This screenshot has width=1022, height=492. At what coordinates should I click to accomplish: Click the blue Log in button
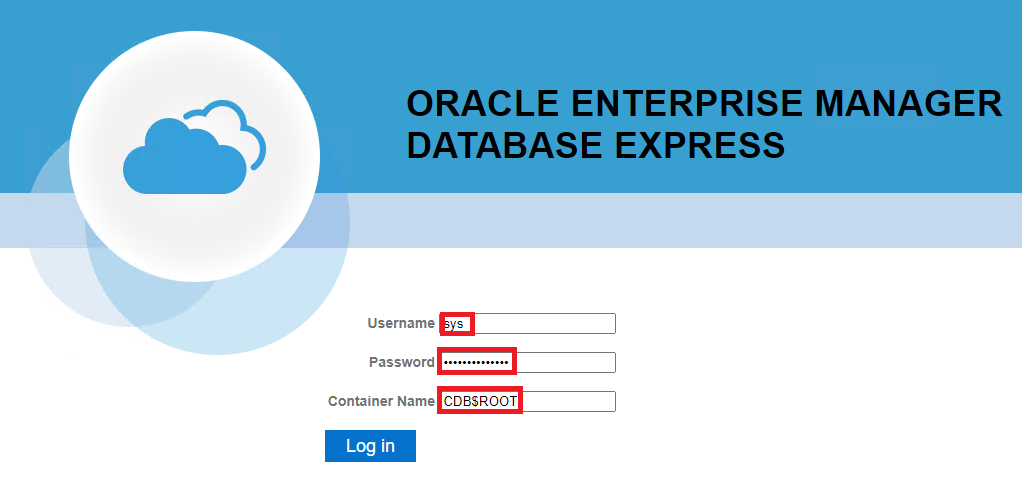370,446
